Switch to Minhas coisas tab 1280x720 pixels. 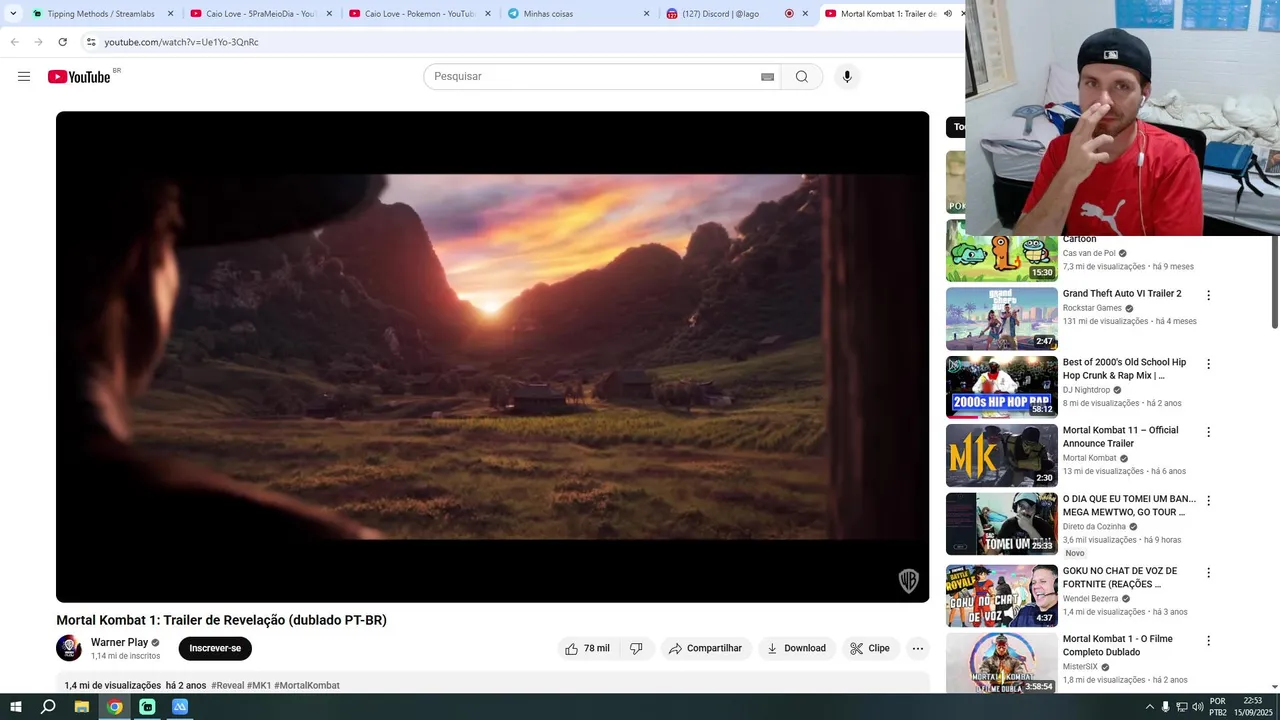pyautogui.click(x=578, y=14)
